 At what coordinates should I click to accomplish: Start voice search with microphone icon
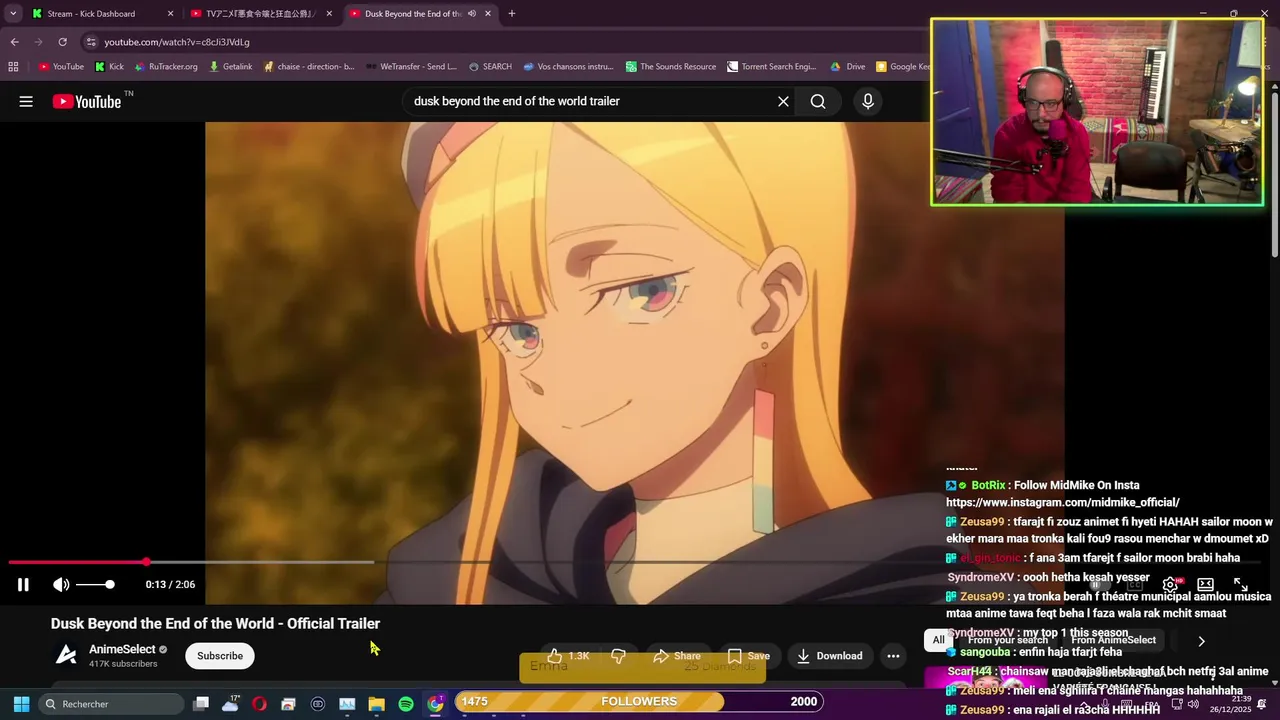coord(868,101)
